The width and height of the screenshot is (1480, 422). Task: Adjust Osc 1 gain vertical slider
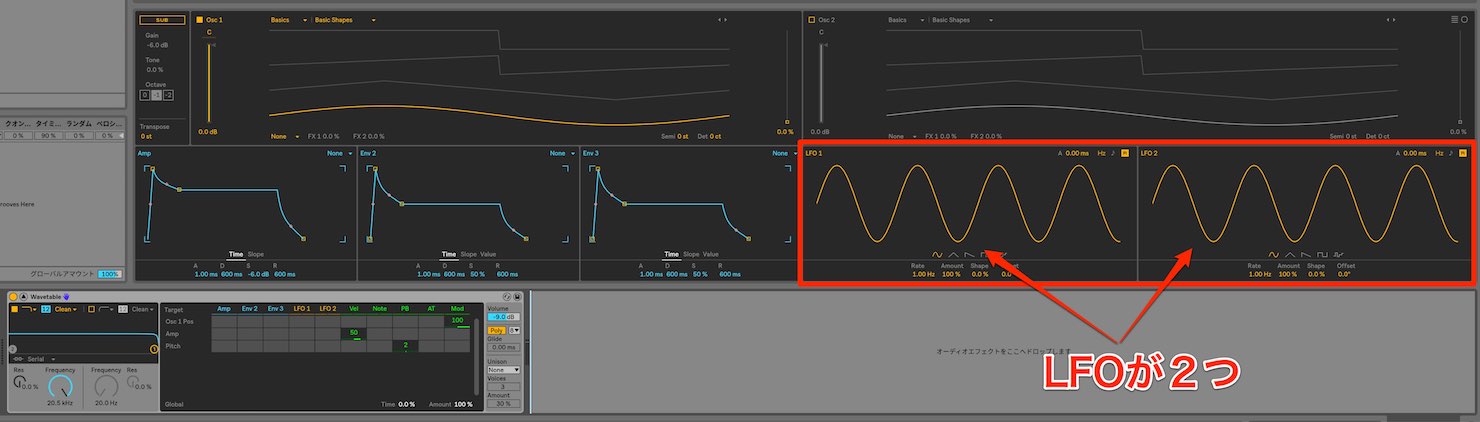tap(210, 82)
